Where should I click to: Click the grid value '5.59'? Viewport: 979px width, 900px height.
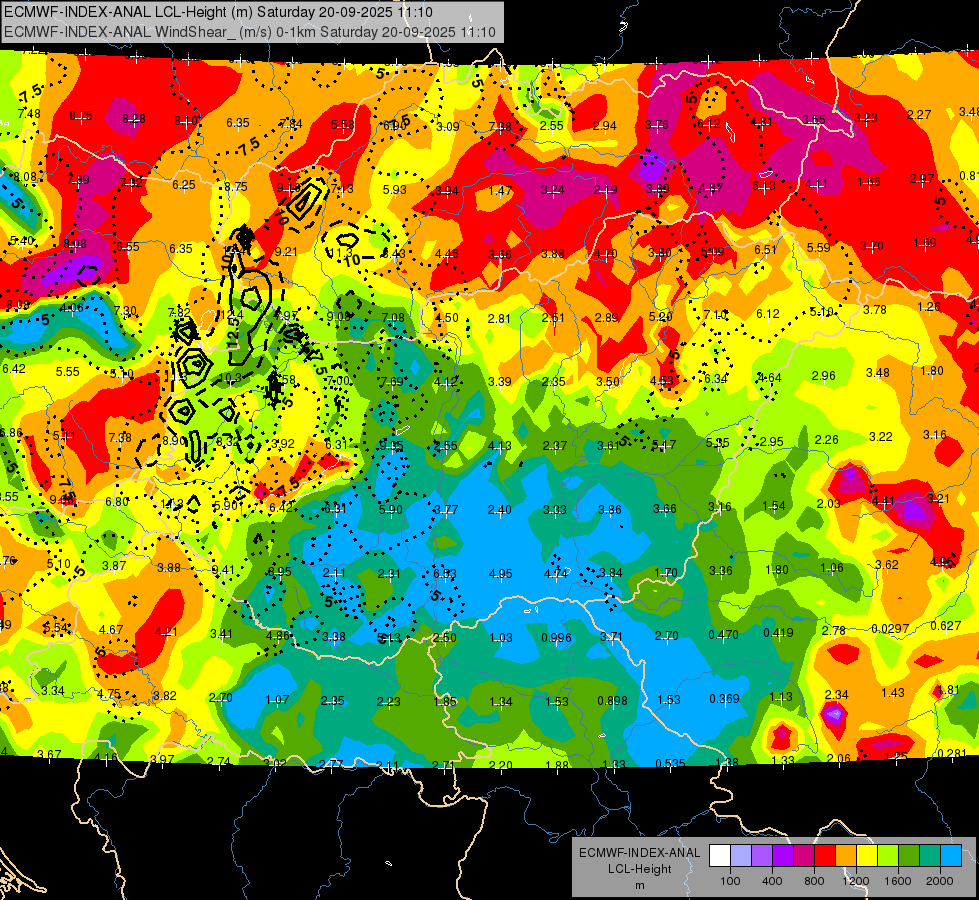(x=818, y=247)
